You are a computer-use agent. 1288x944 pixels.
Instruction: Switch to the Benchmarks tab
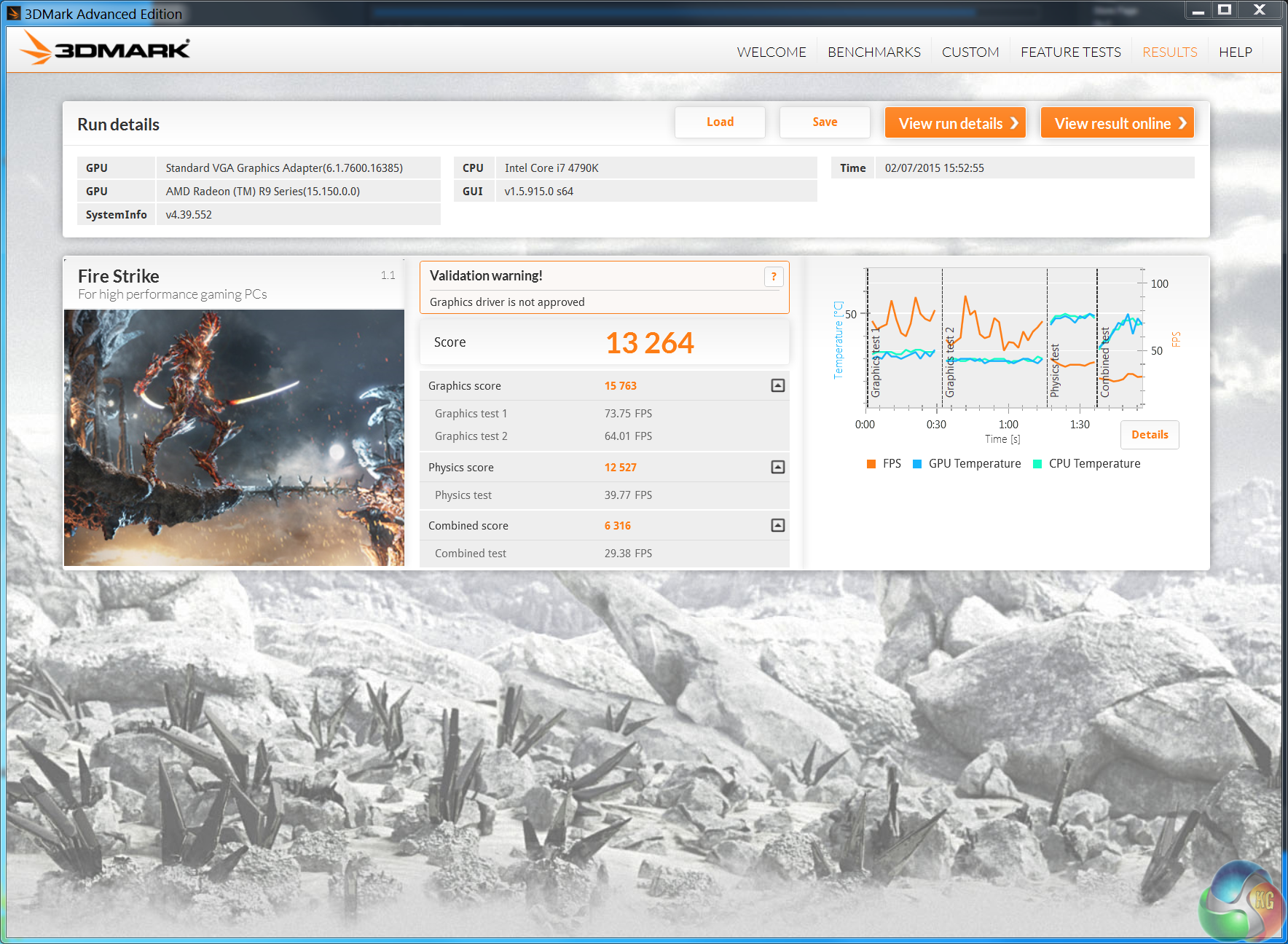pos(873,52)
